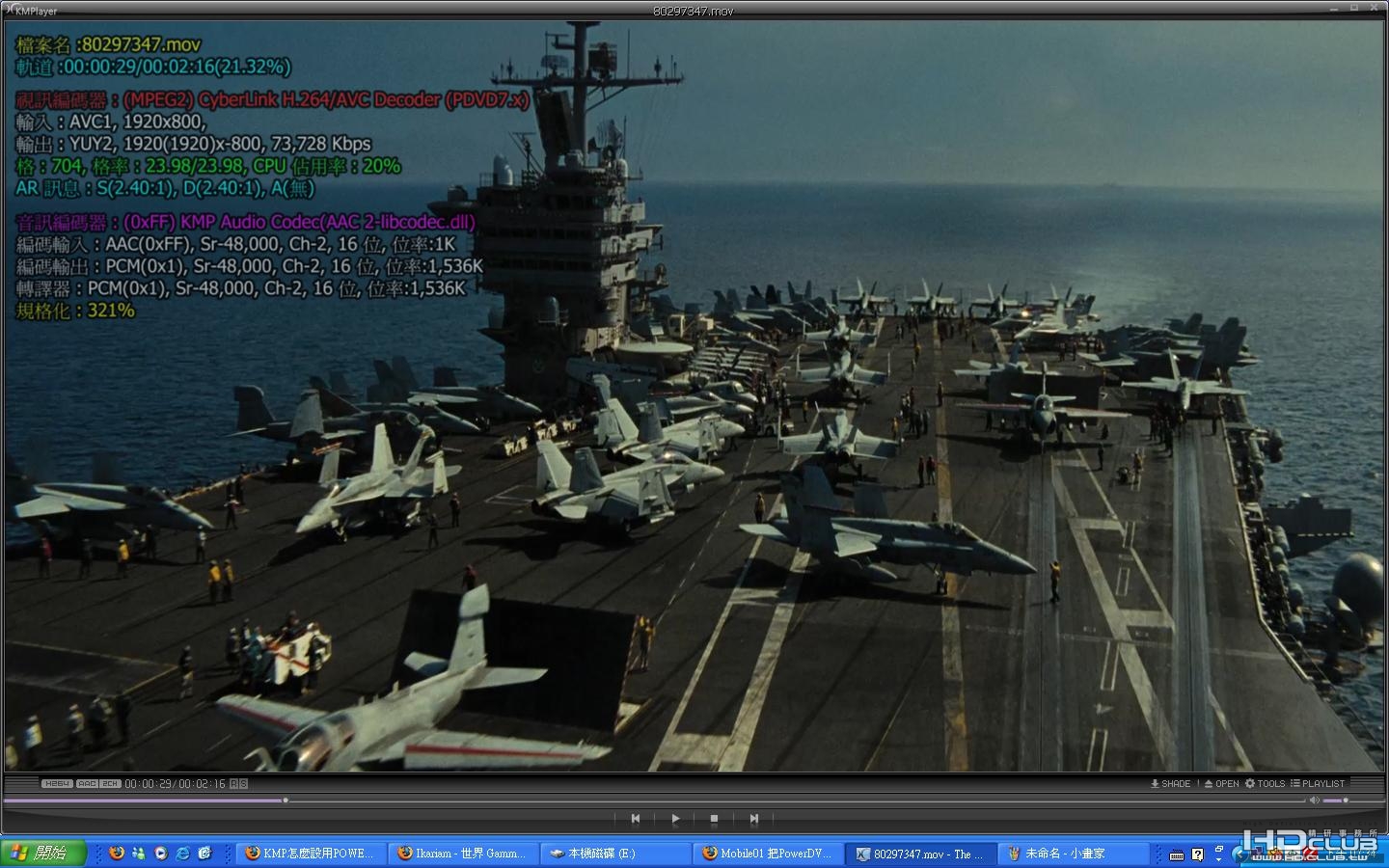Launch Firefox from Quick Launch
The image size is (1389, 868).
click(x=117, y=853)
